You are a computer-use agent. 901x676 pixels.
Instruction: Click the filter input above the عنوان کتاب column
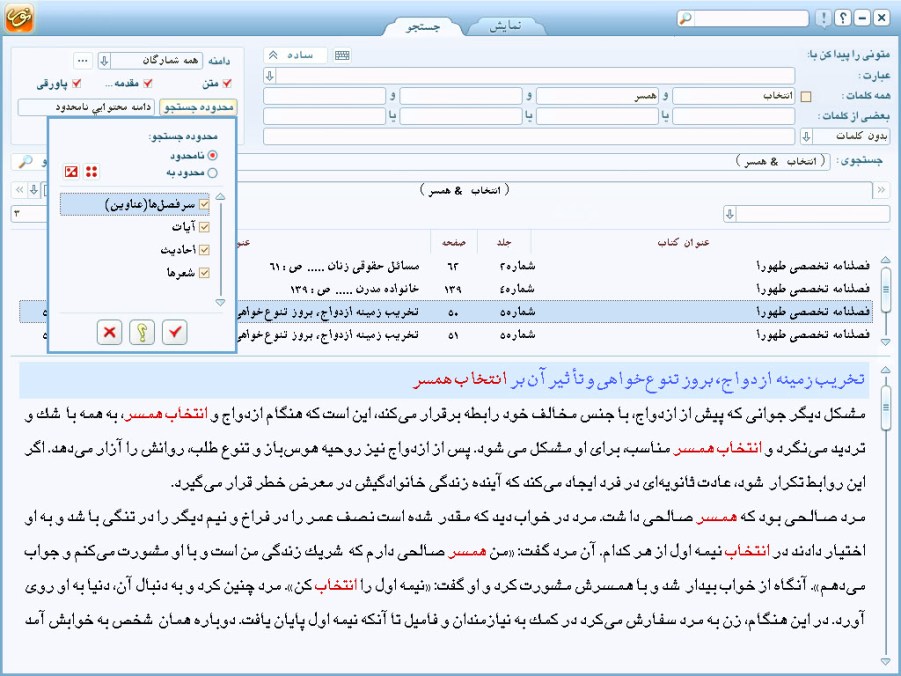pos(813,214)
